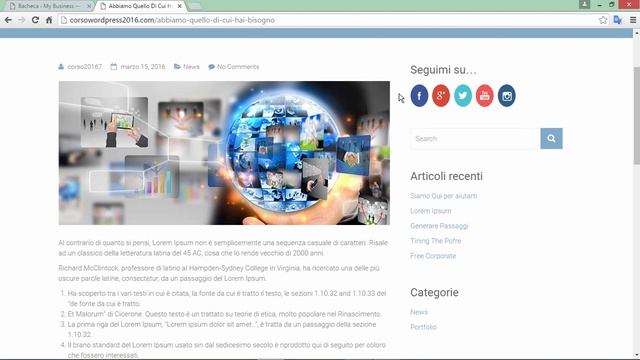Open recent article Generare Passaggi
The width and height of the screenshot is (640, 360).
[439, 226]
